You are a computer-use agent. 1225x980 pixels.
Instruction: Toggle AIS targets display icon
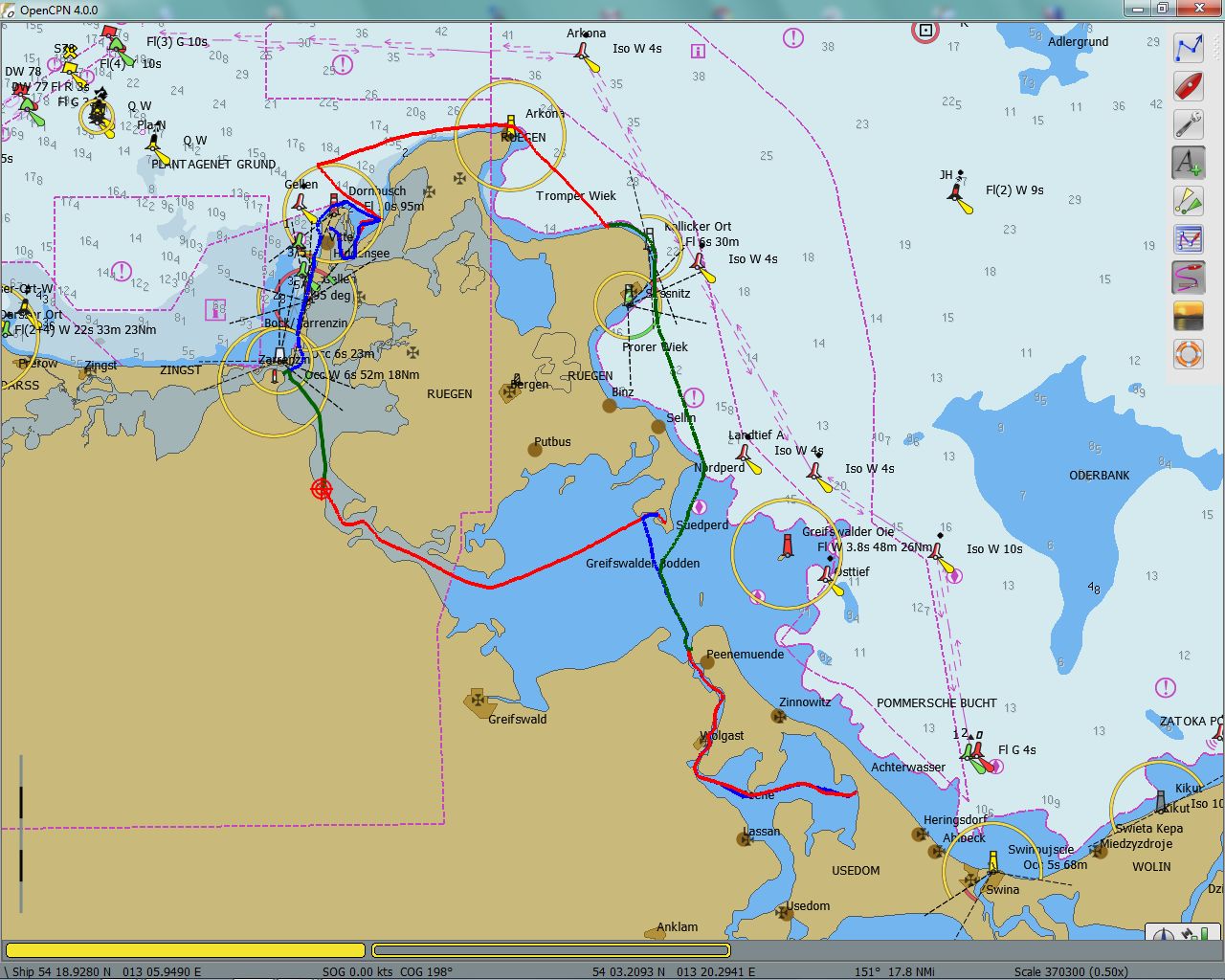click(x=1188, y=201)
